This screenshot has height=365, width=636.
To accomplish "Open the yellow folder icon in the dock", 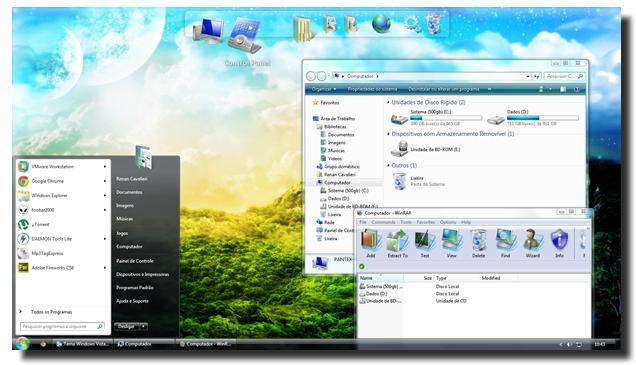I will [302, 28].
